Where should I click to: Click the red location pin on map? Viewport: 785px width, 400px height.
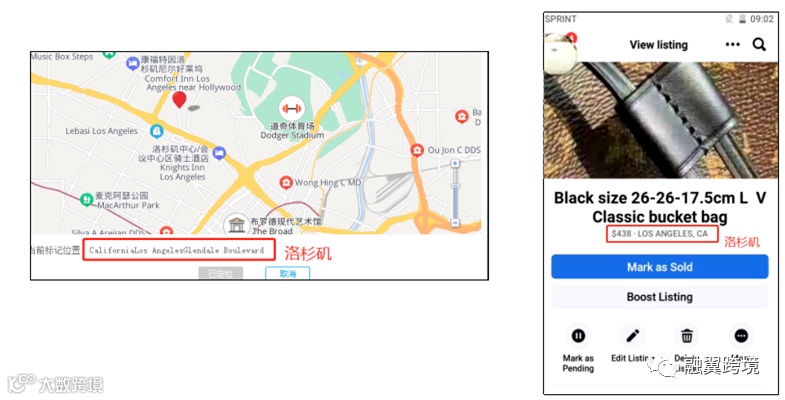pos(179,100)
